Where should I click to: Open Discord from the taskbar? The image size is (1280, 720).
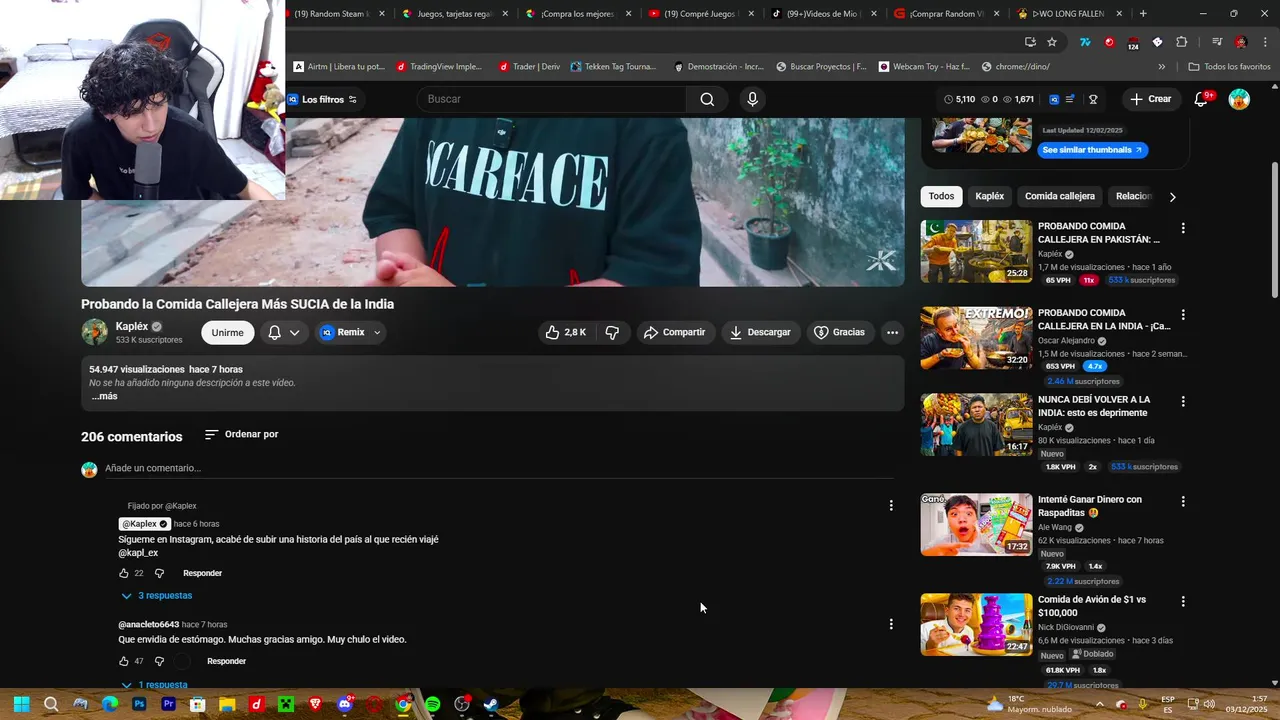pyautogui.click(x=345, y=704)
